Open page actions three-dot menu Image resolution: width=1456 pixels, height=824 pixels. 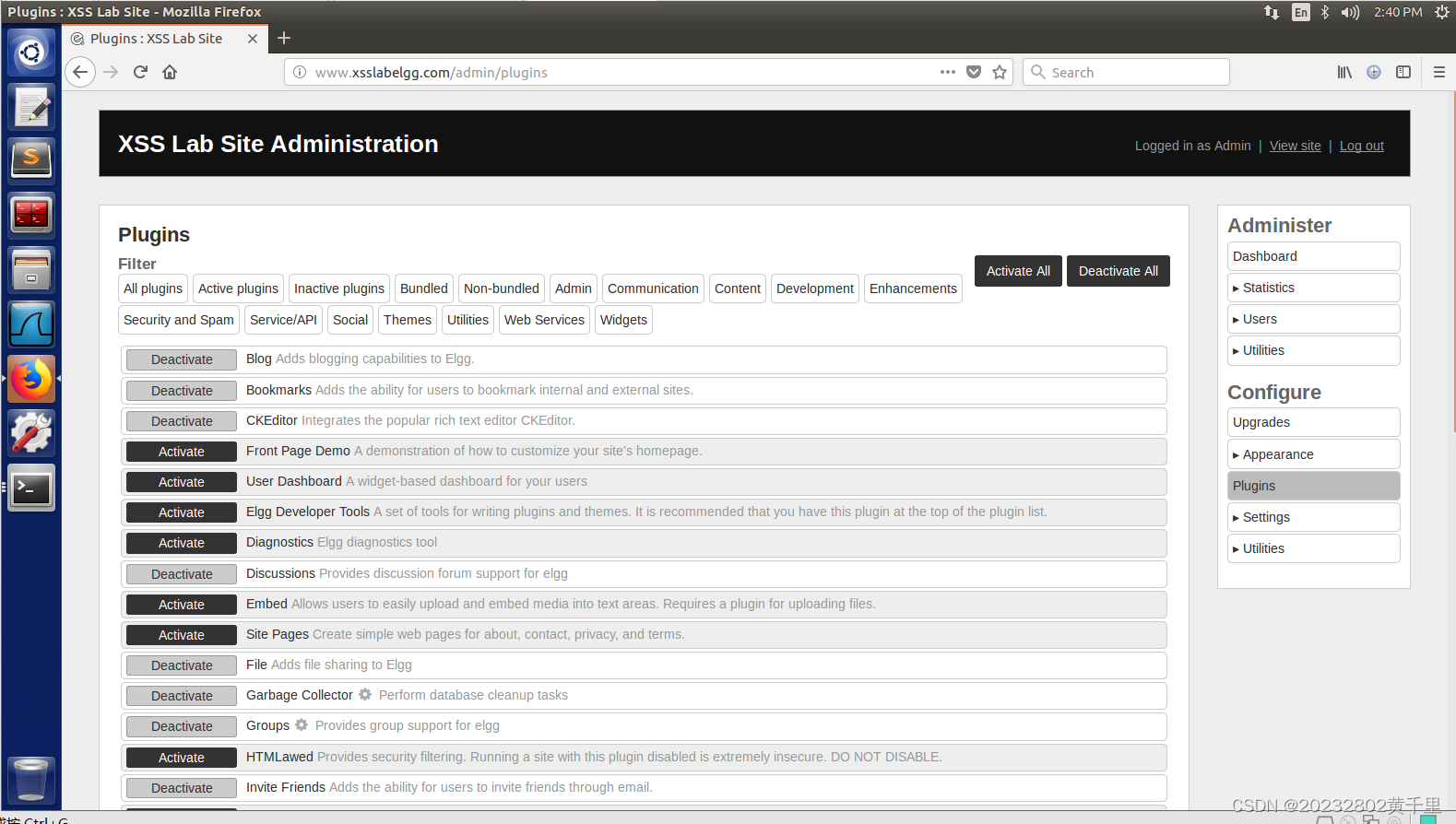tap(948, 72)
